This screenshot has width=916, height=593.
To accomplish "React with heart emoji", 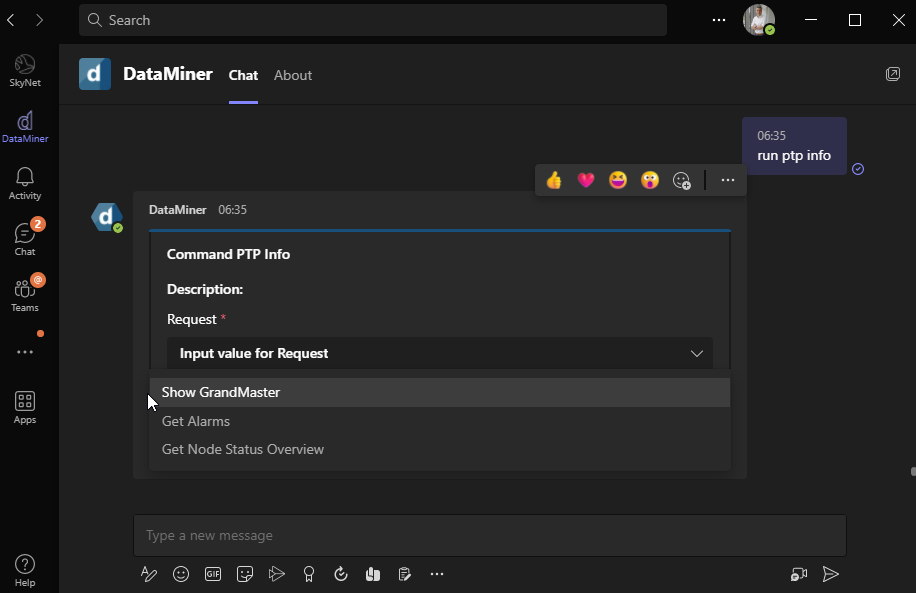I will coord(586,180).
